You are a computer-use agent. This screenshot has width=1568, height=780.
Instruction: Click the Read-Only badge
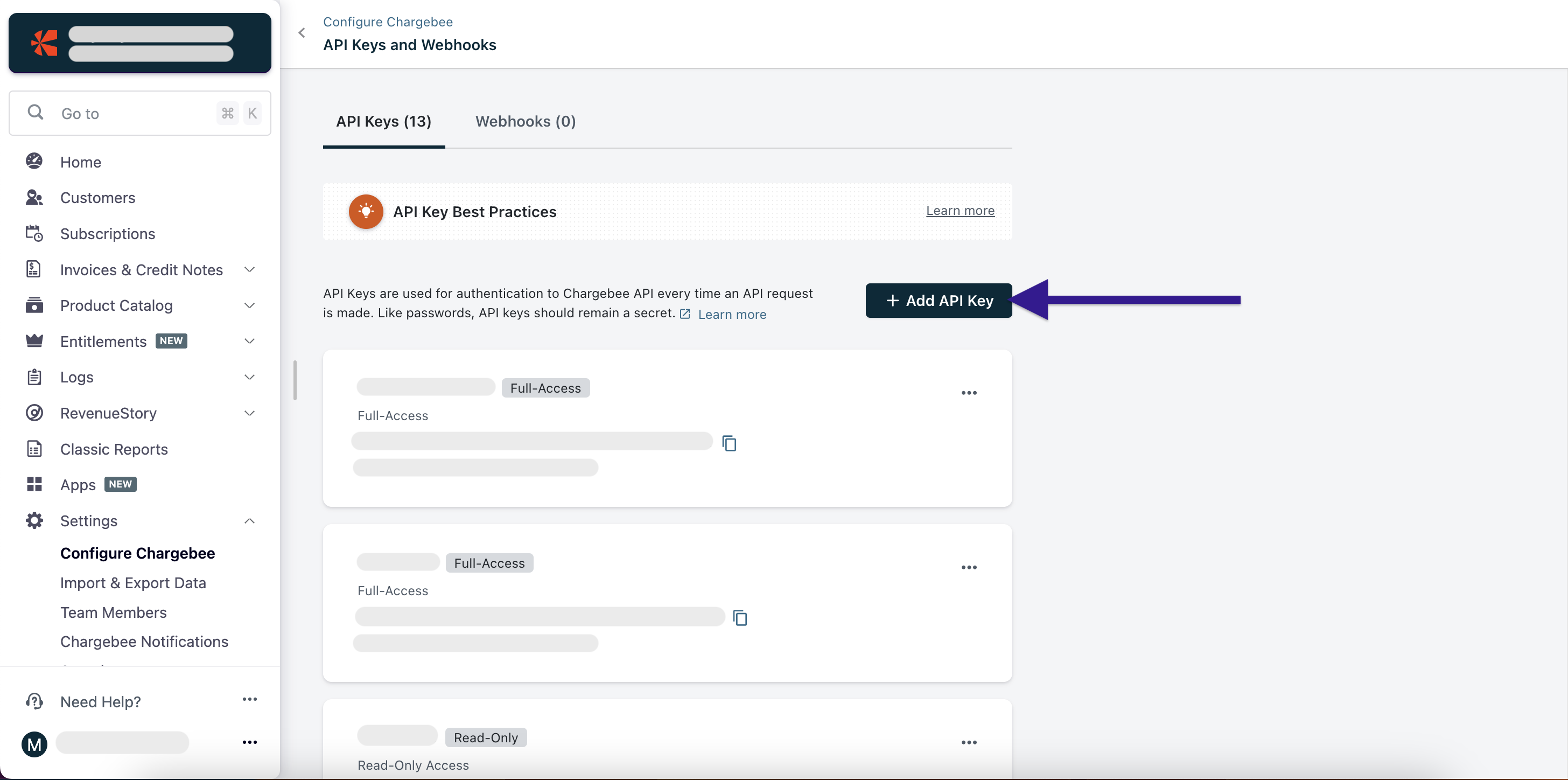(486, 737)
